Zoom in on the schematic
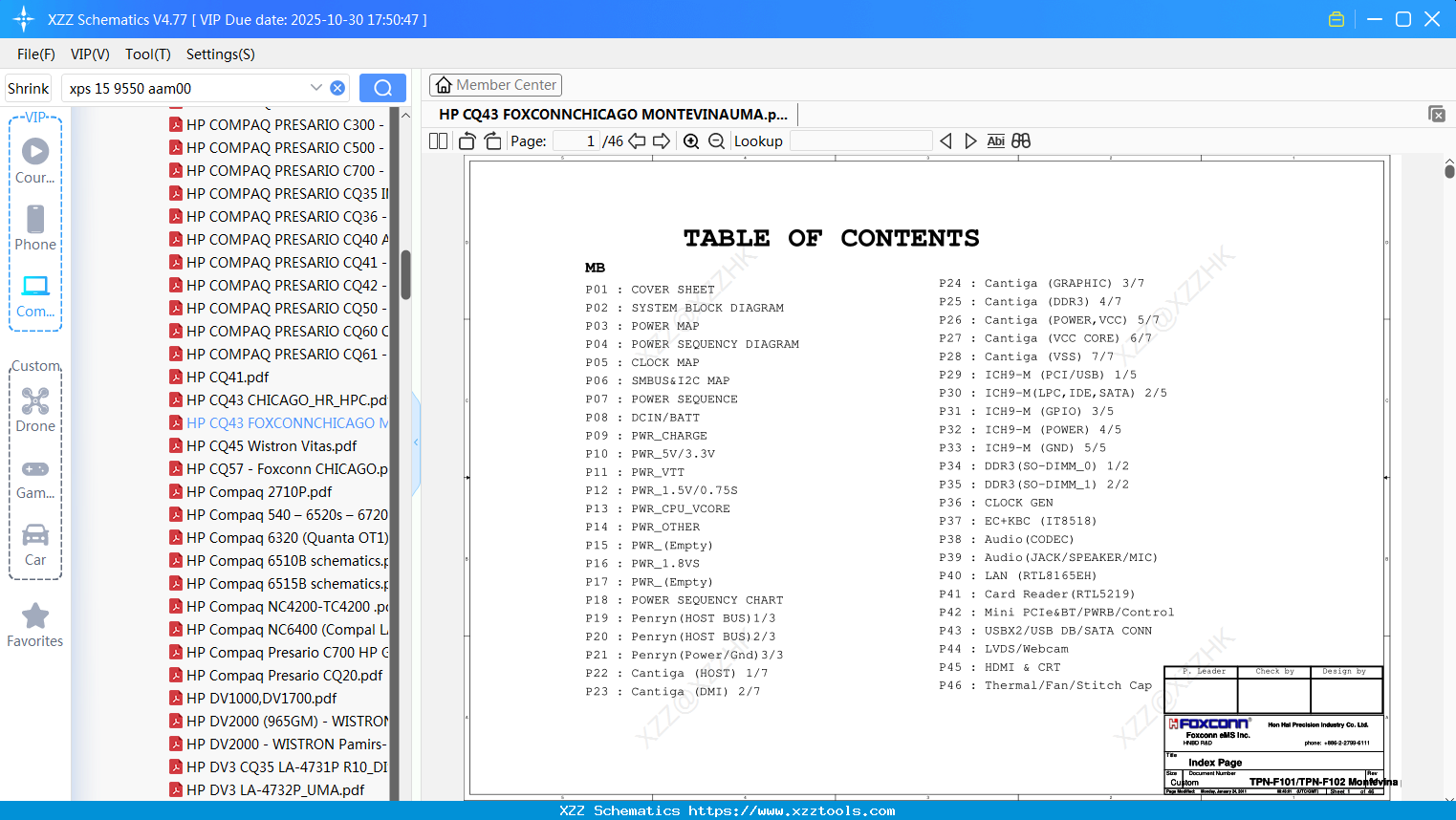This screenshot has width=1456, height=820. 691,141
